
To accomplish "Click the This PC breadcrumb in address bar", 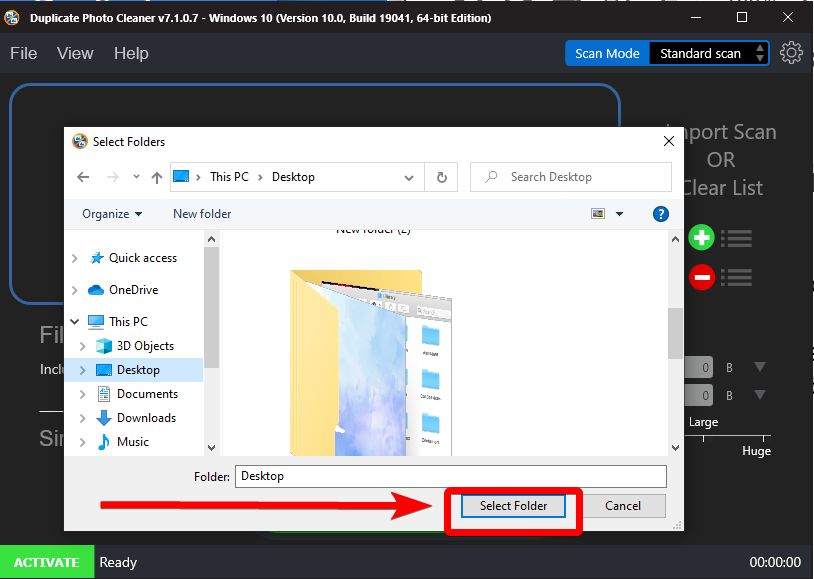I will 229,177.
